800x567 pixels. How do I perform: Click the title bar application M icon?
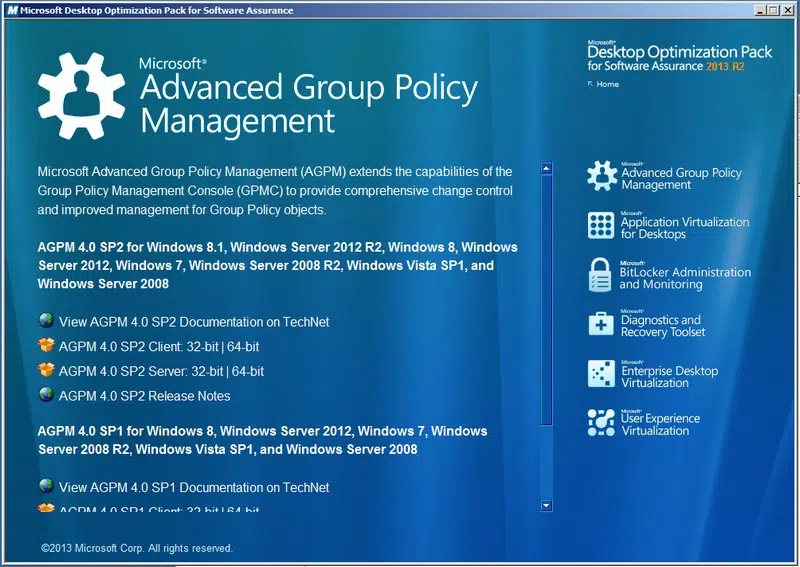[12, 10]
